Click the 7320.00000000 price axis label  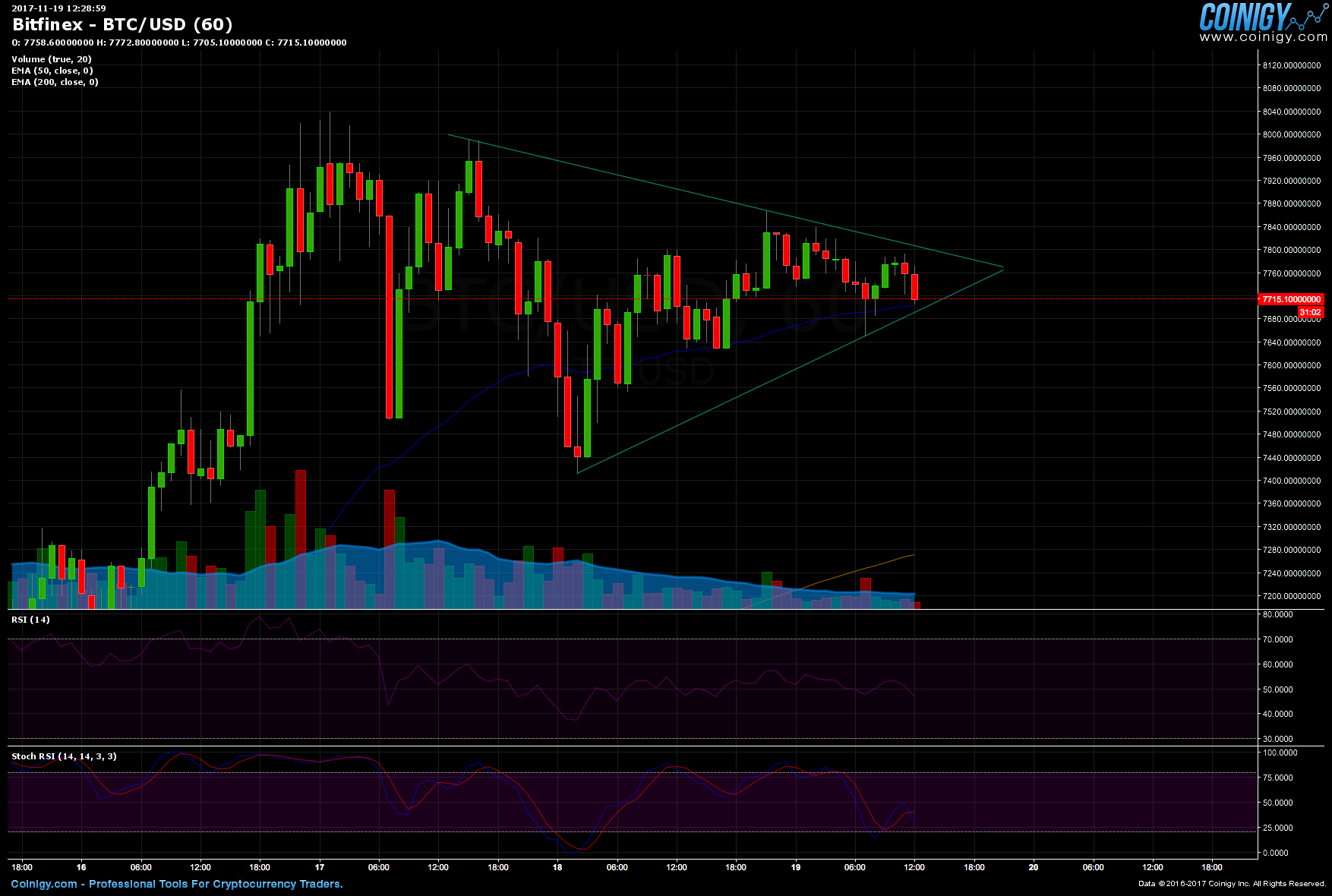(1292, 527)
